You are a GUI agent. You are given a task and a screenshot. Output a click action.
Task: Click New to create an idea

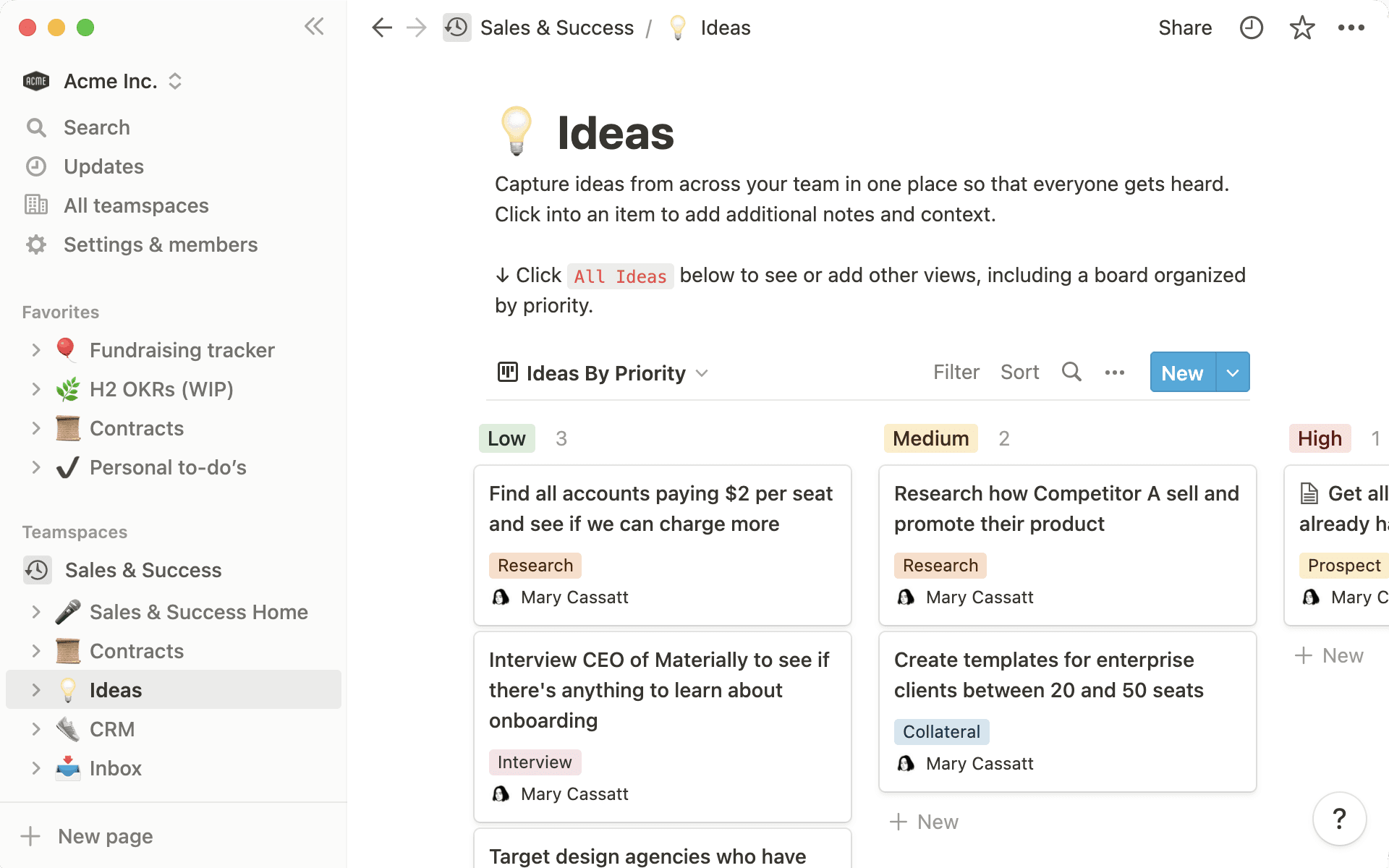click(1181, 372)
